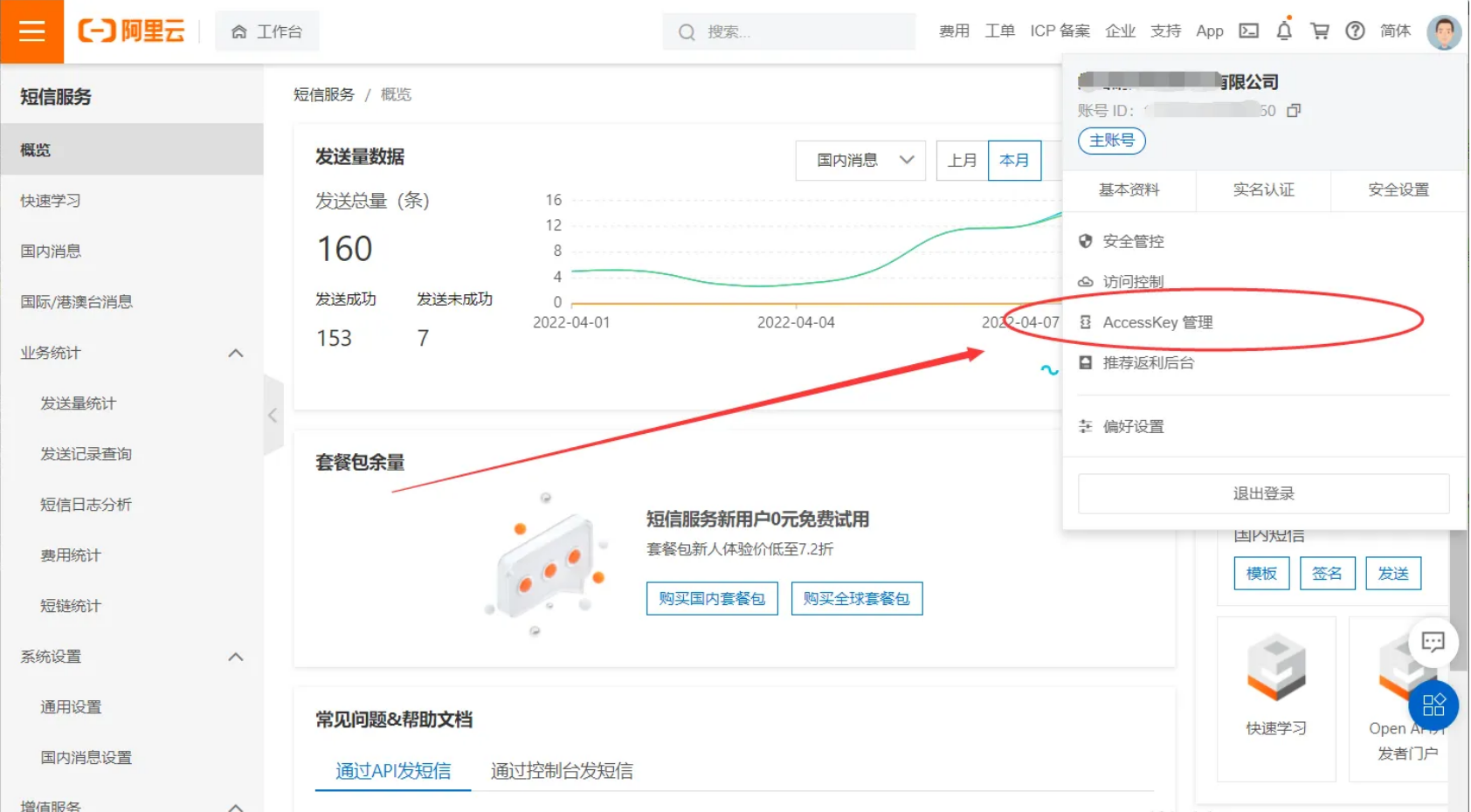1471x812 pixels.
Task: Open the hamburger main menu
Action: click(31, 31)
